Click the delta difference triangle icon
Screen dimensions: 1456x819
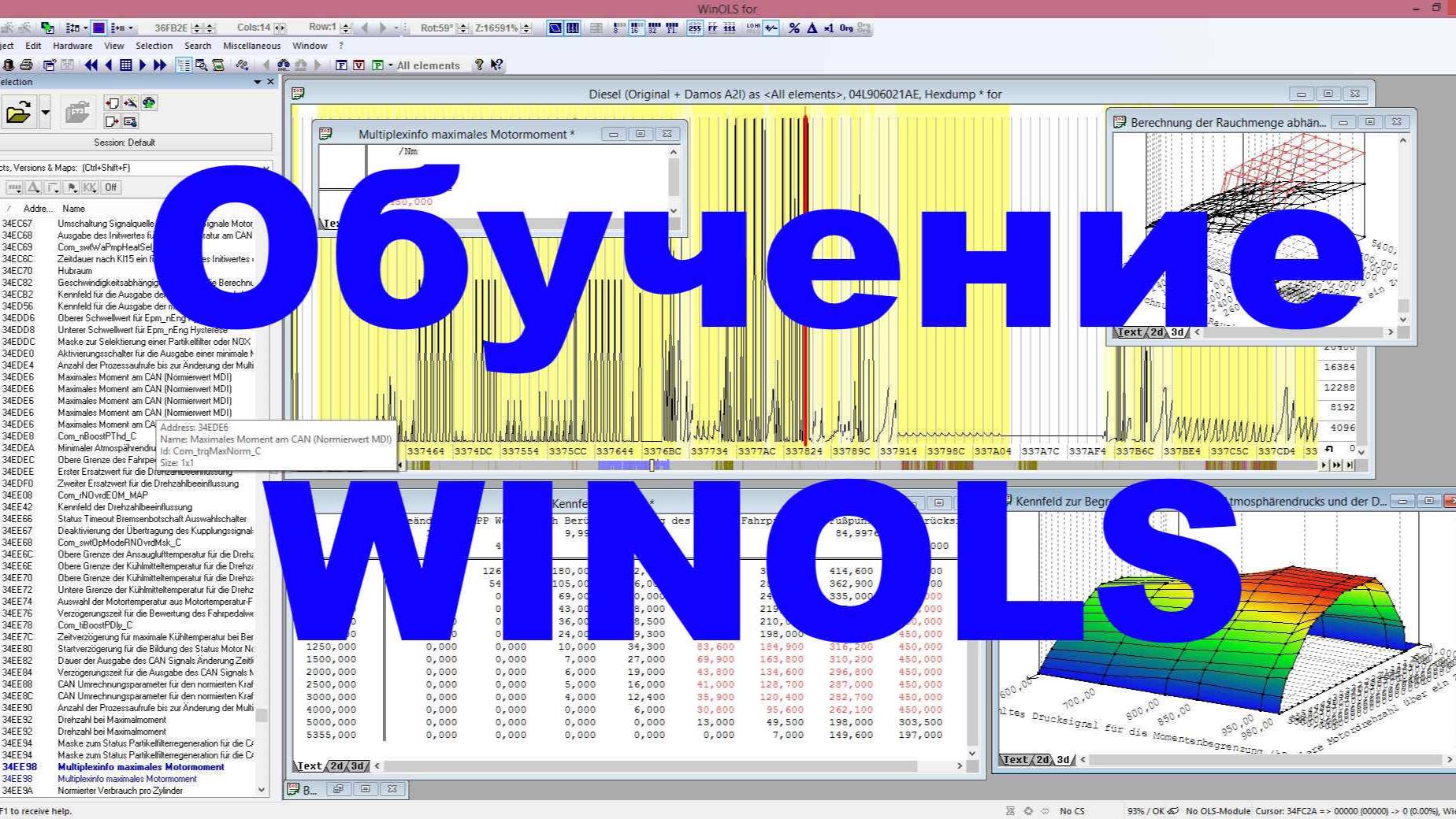[812, 28]
